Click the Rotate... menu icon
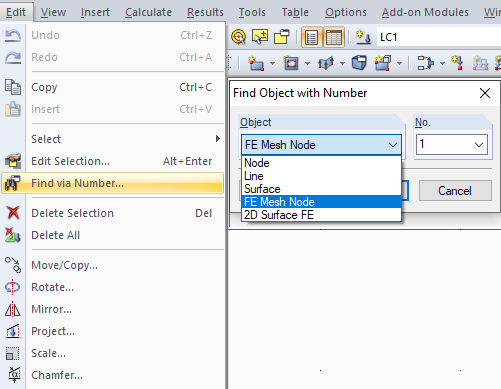The image size is (501, 389). pyautogui.click(x=13, y=287)
